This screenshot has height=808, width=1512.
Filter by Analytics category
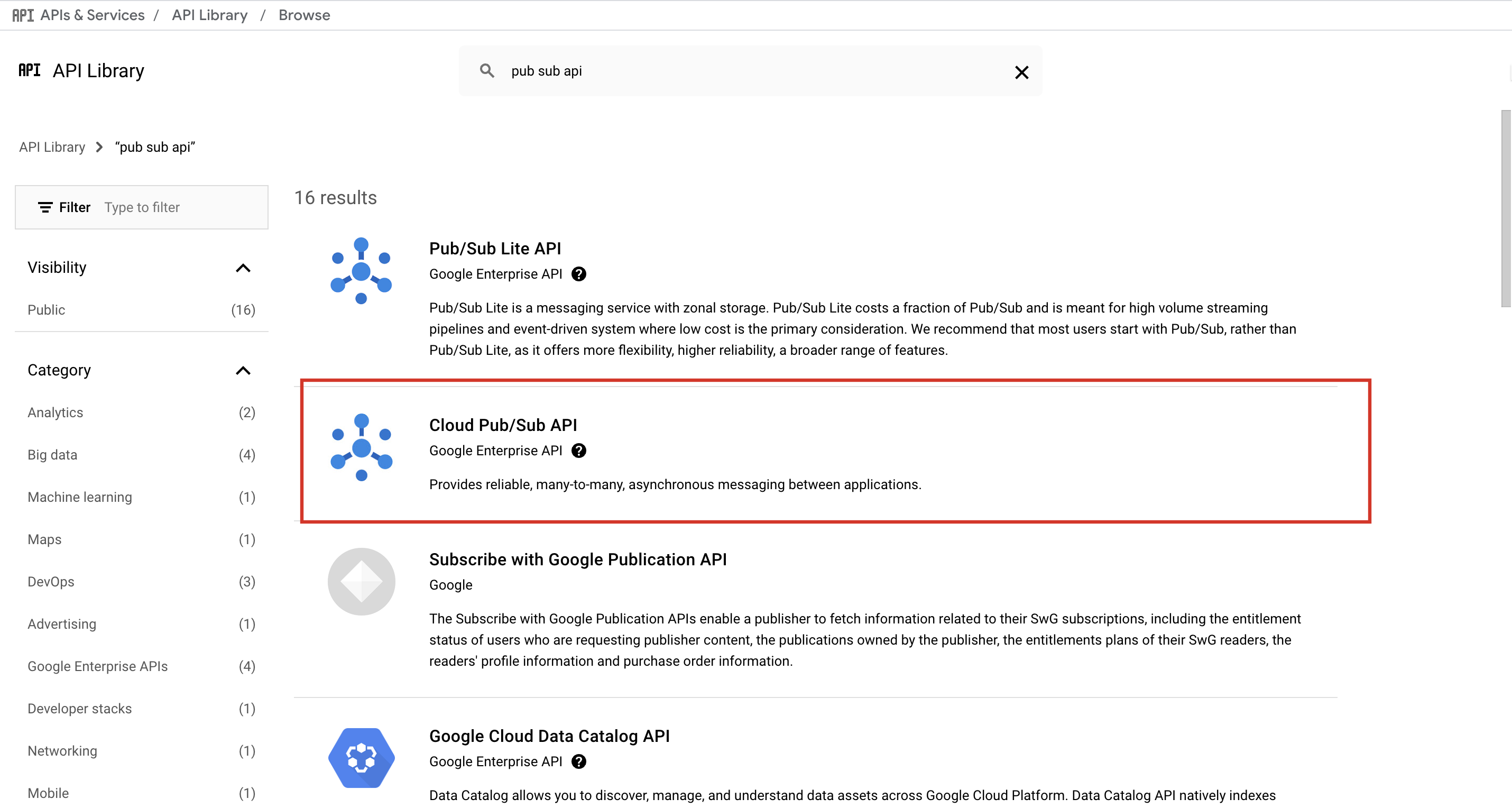pos(142,412)
